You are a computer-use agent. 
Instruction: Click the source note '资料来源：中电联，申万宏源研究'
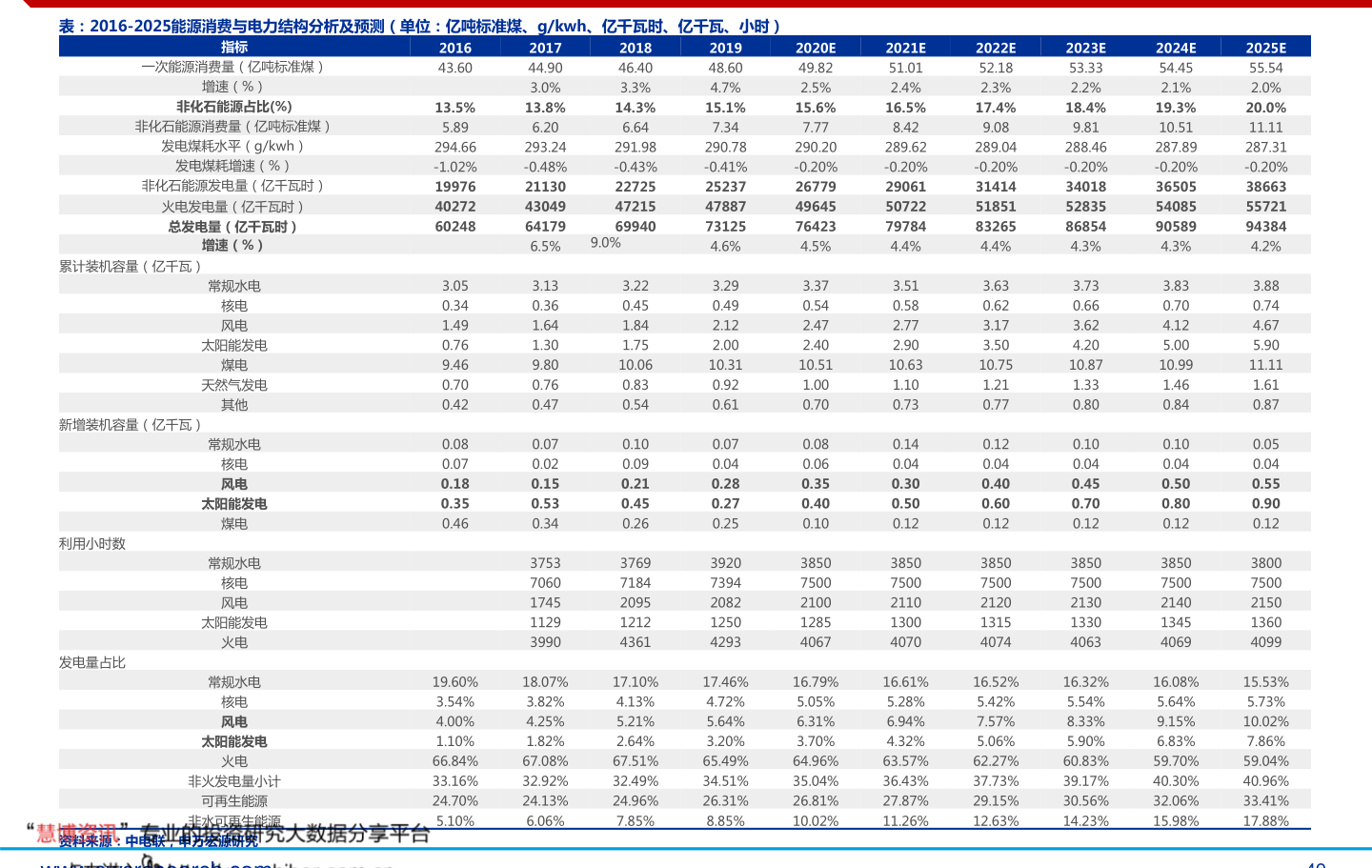(x=158, y=842)
